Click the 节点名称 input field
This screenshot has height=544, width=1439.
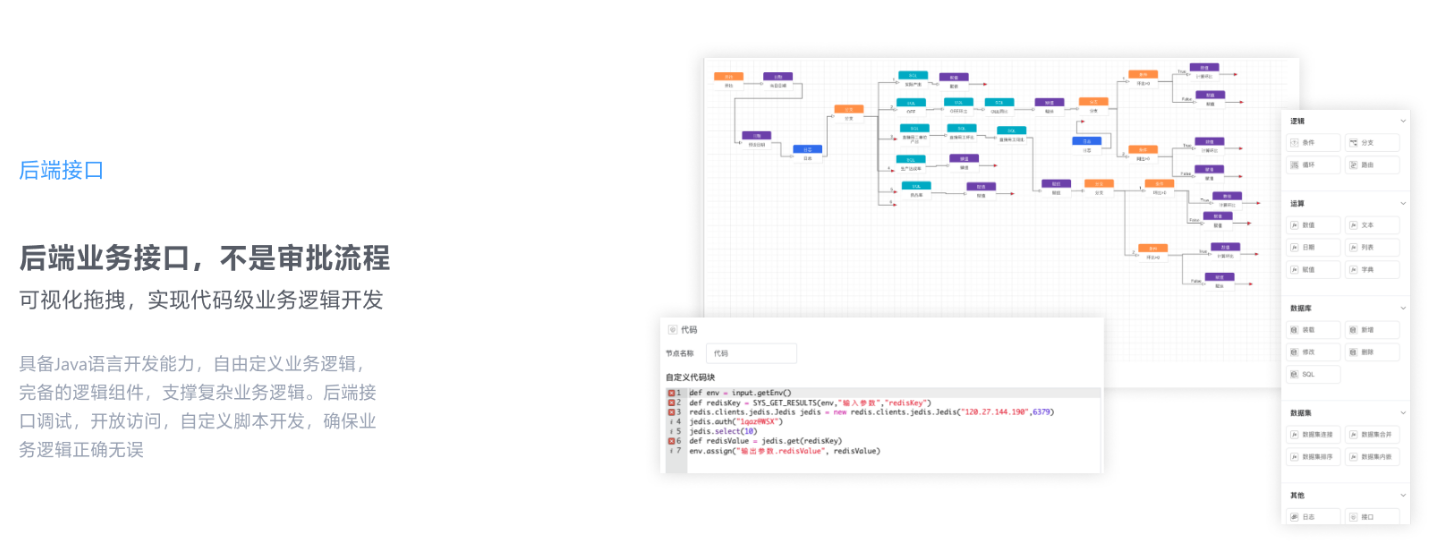tap(751, 353)
